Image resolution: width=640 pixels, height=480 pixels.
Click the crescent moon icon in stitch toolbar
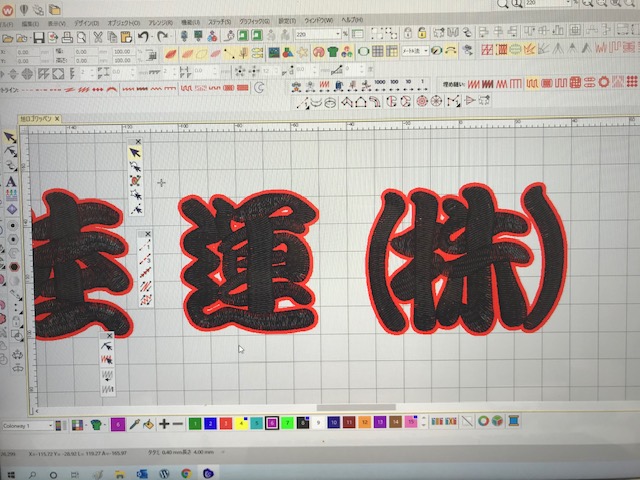coord(259,87)
